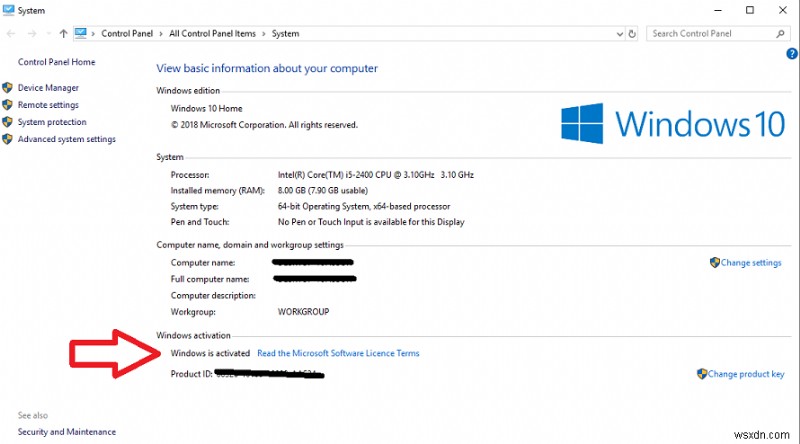The width and height of the screenshot is (800, 444).
Task: Open address bar history dropdown
Action: pyautogui.click(x=619, y=34)
